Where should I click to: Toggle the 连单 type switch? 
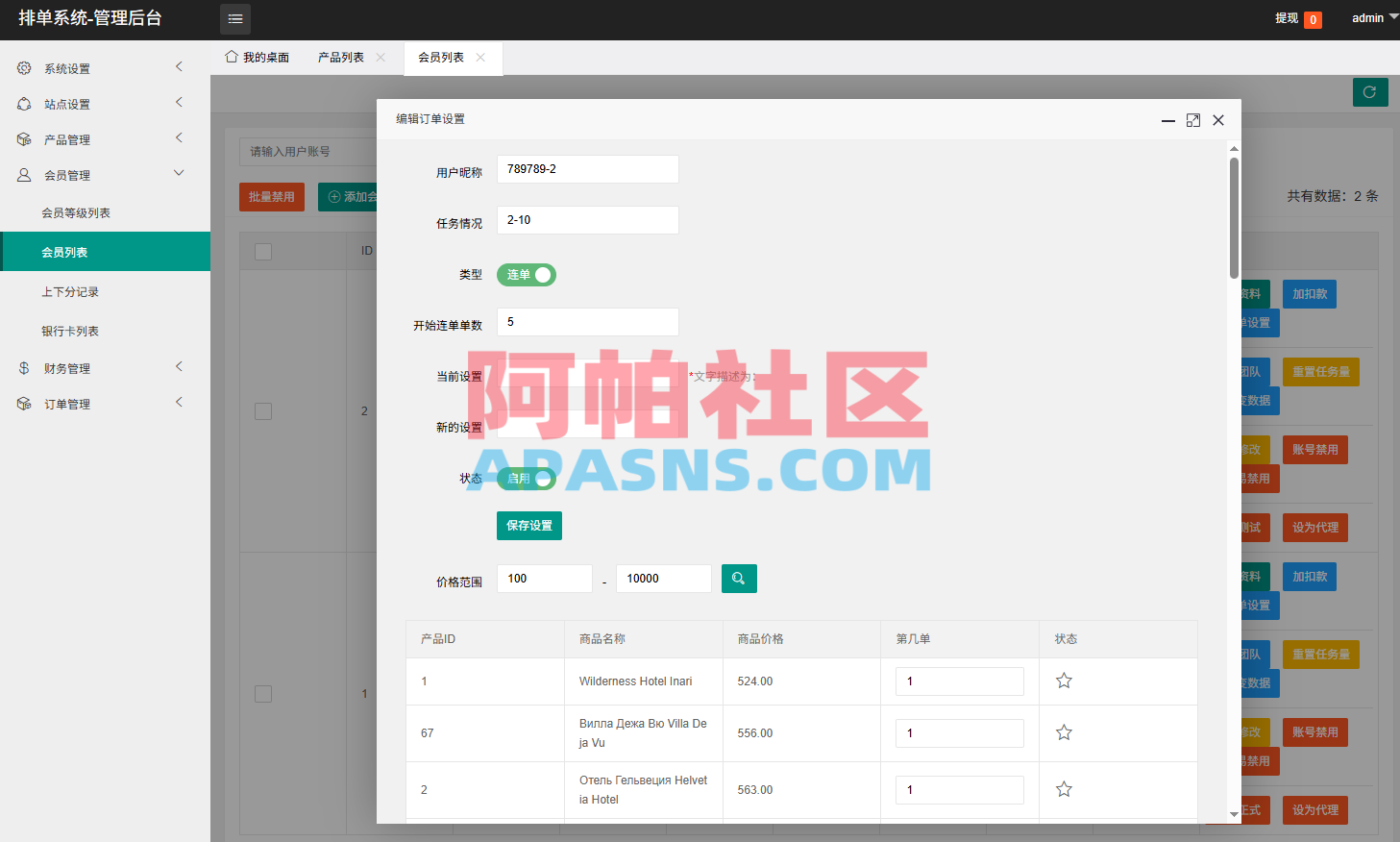527,275
